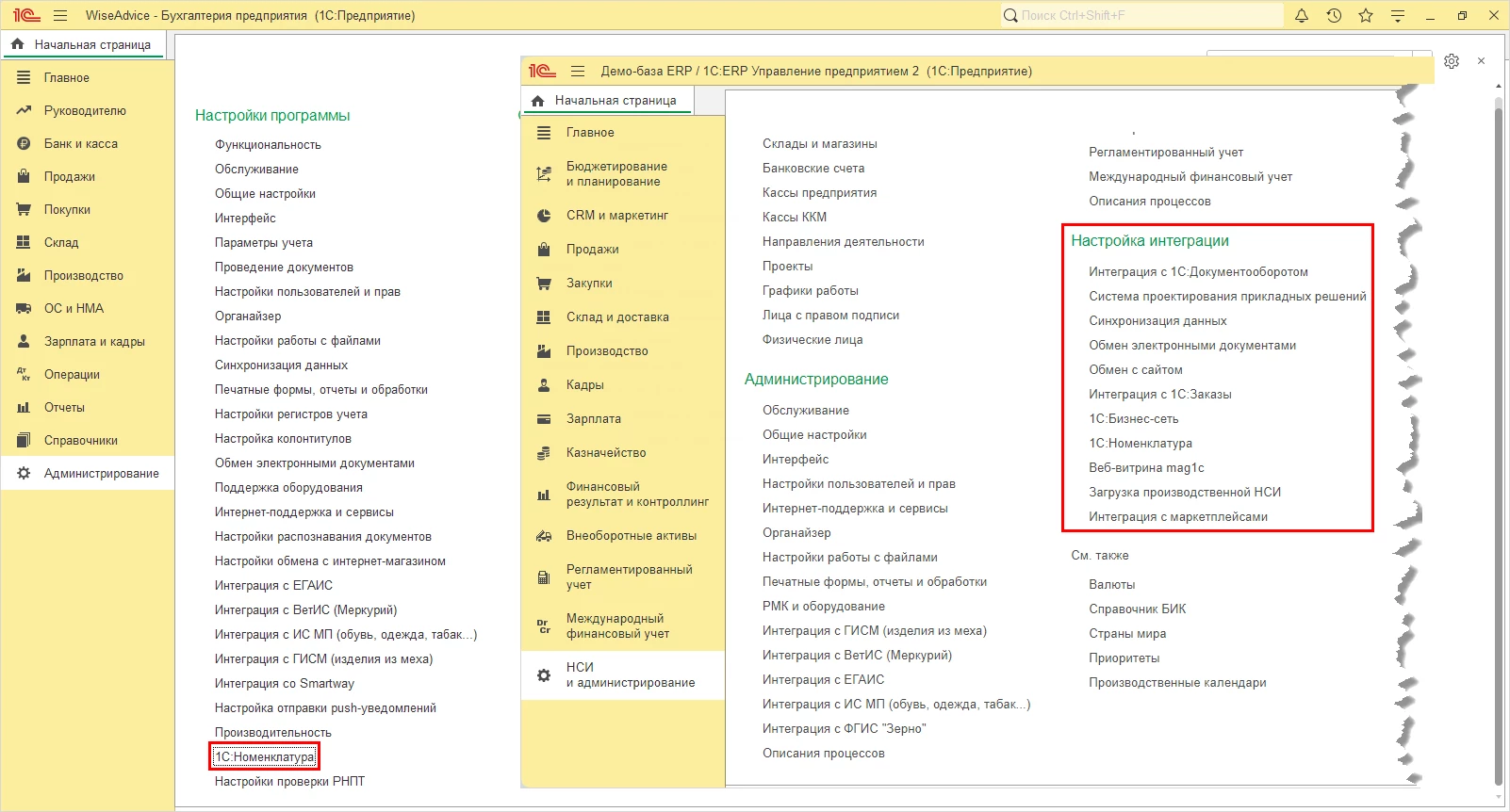
Task: Open Настройка колонтитулов link
Action: (x=283, y=439)
